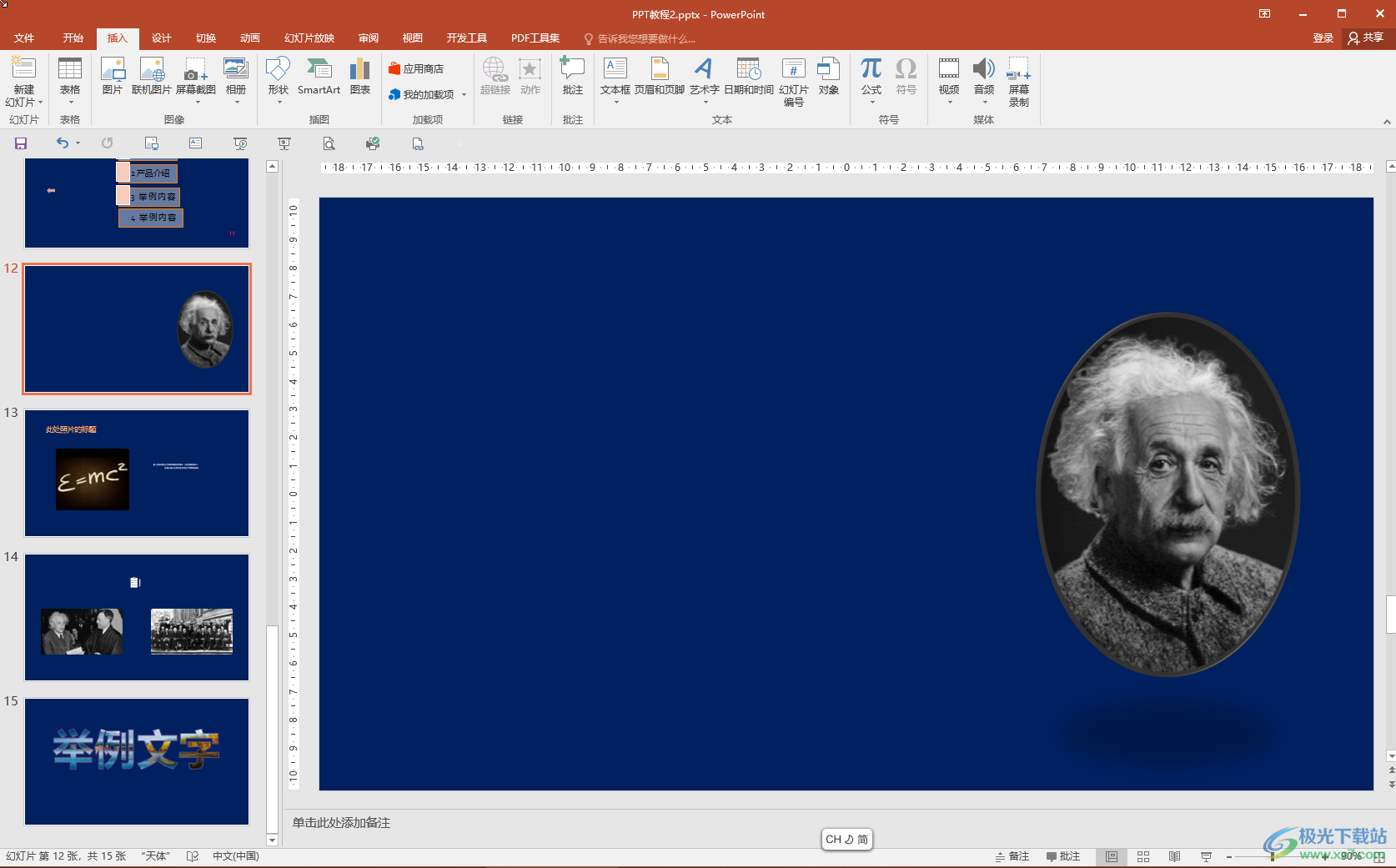Image resolution: width=1396 pixels, height=868 pixels.
Task: Click the Screenshot (屏幕截图) icon
Action: click(196, 68)
